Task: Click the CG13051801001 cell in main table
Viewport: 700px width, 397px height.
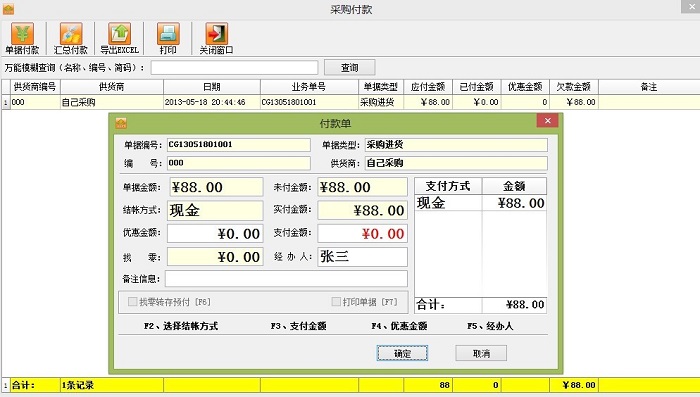Action: [309, 102]
